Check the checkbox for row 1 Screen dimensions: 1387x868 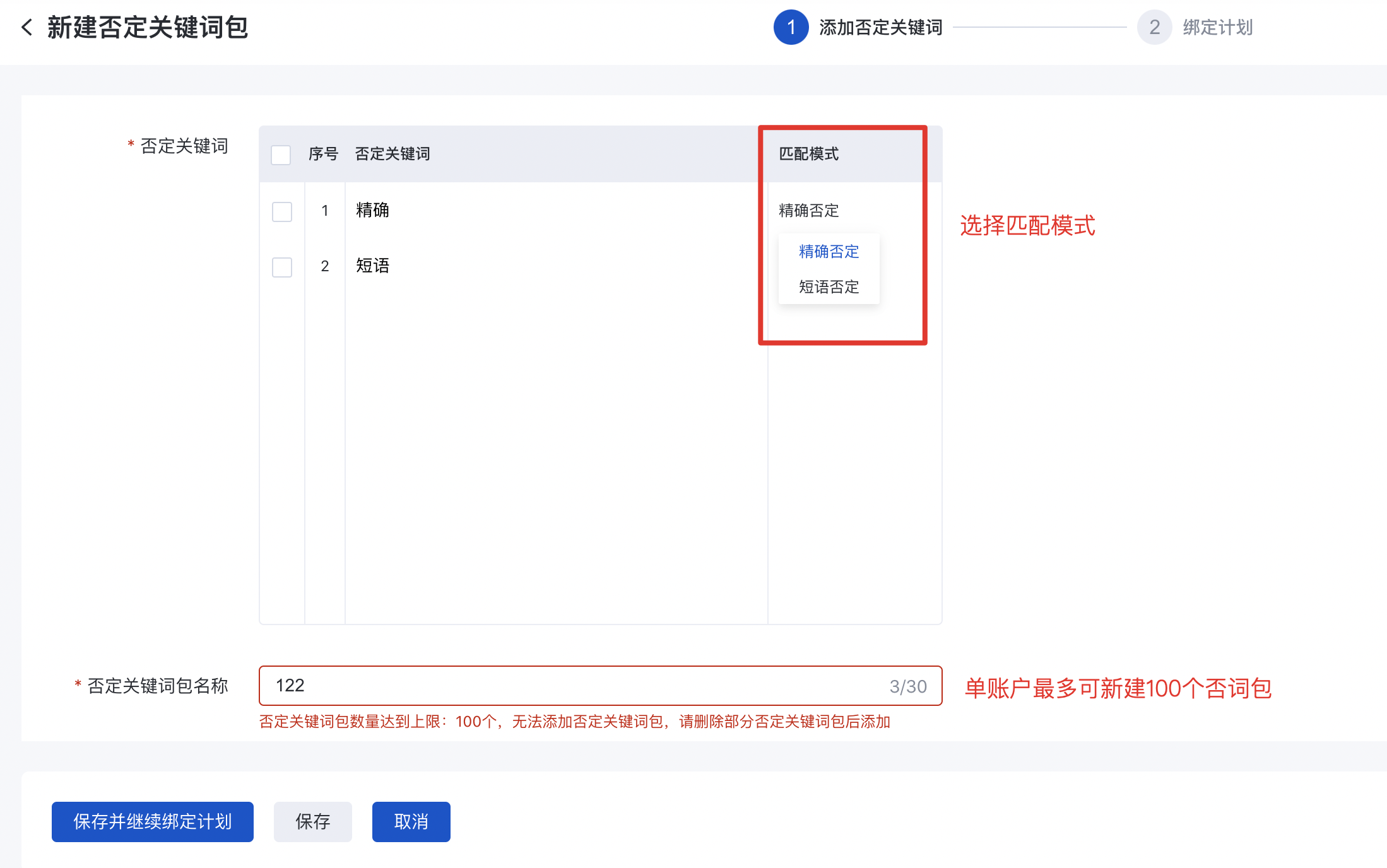pos(282,211)
